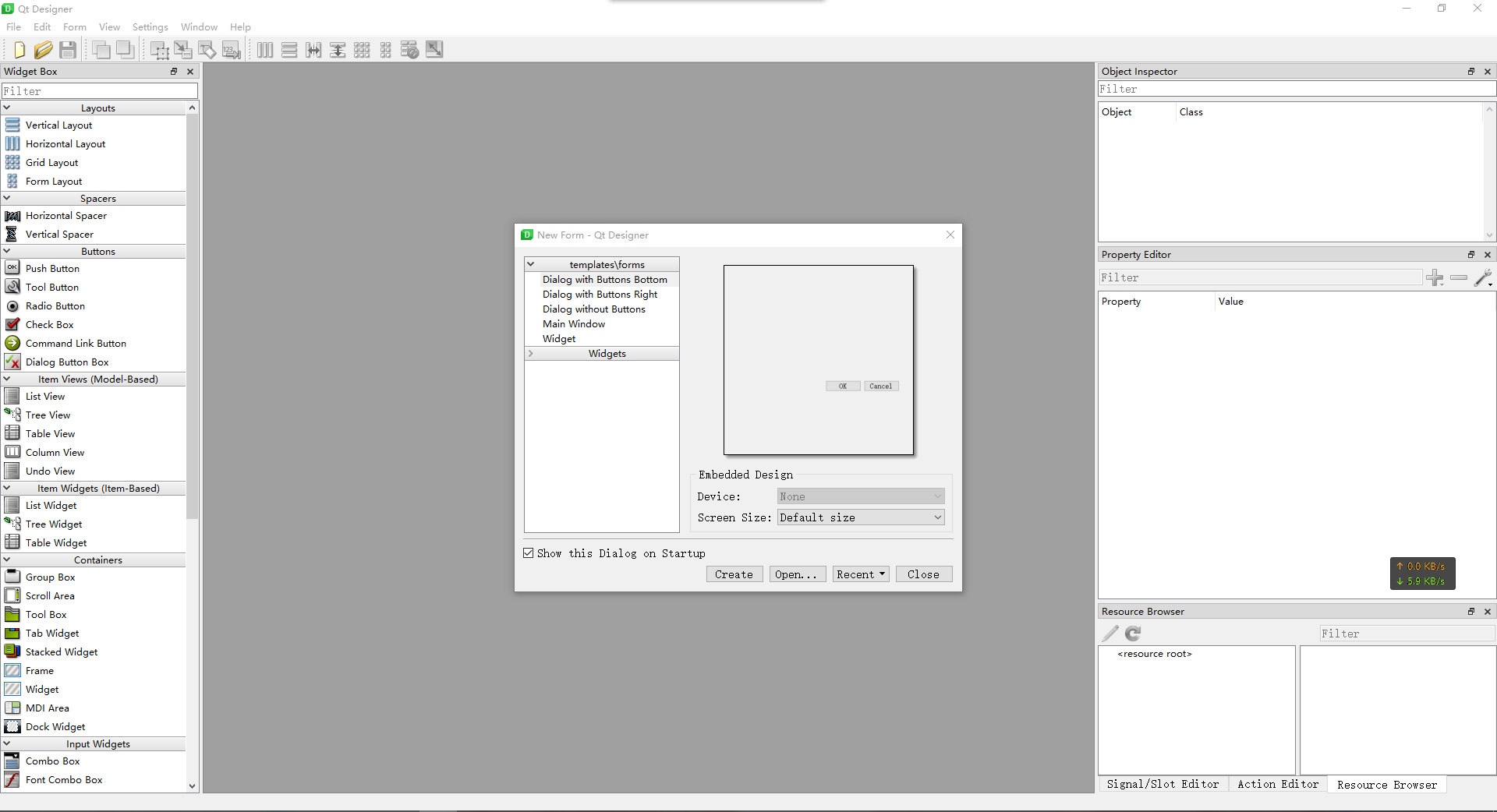Open Property Editor configure wrench icon

point(1484,277)
